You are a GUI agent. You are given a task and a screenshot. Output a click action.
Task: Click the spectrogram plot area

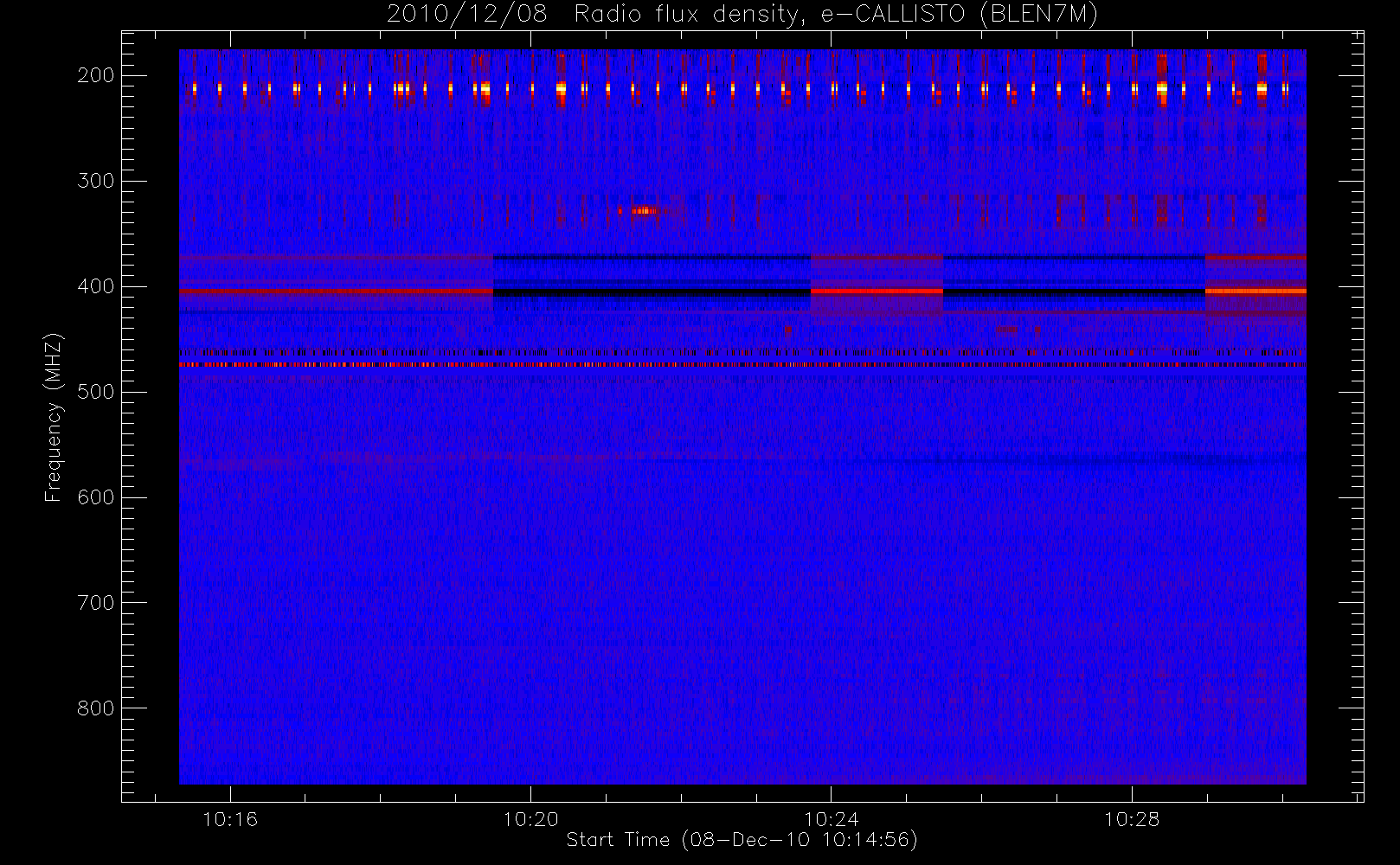click(x=742, y=417)
